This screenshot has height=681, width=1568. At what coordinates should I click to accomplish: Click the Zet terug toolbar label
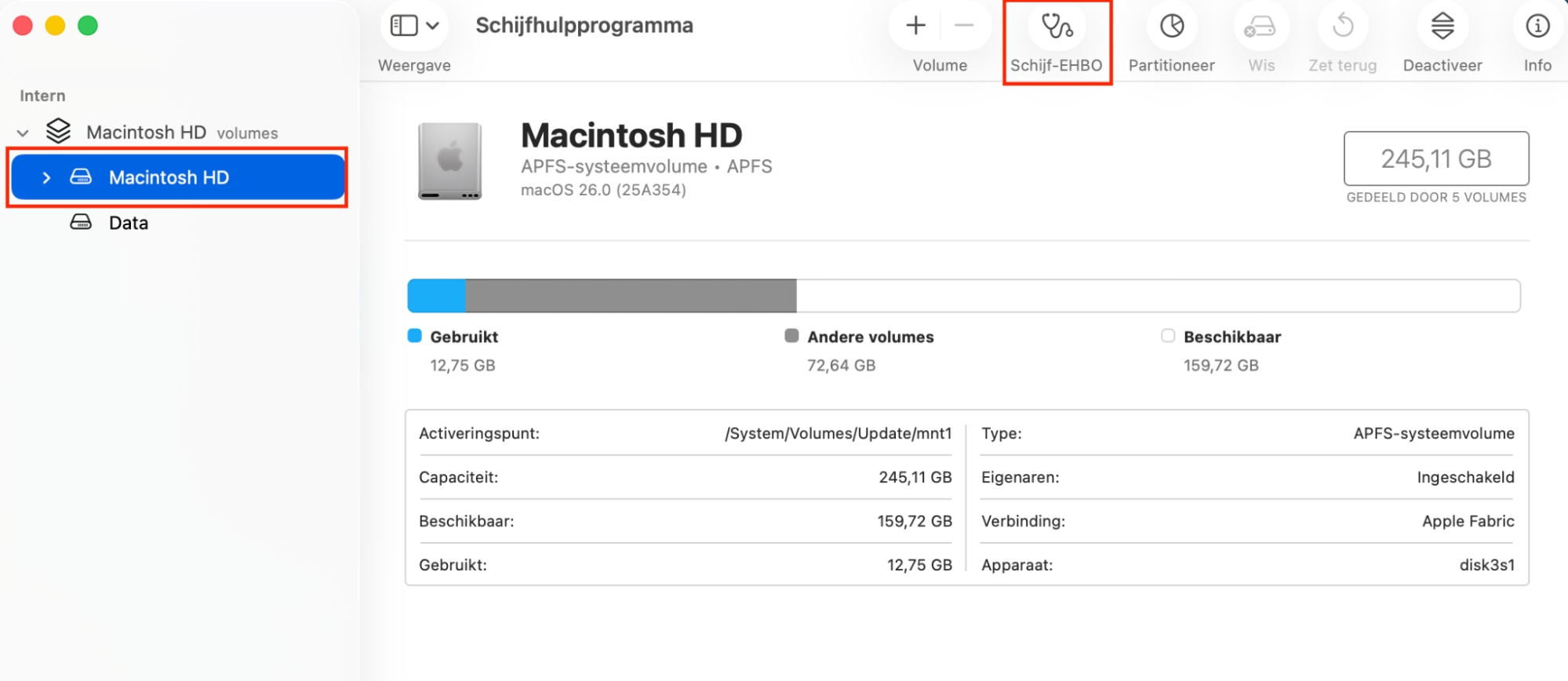[1342, 65]
